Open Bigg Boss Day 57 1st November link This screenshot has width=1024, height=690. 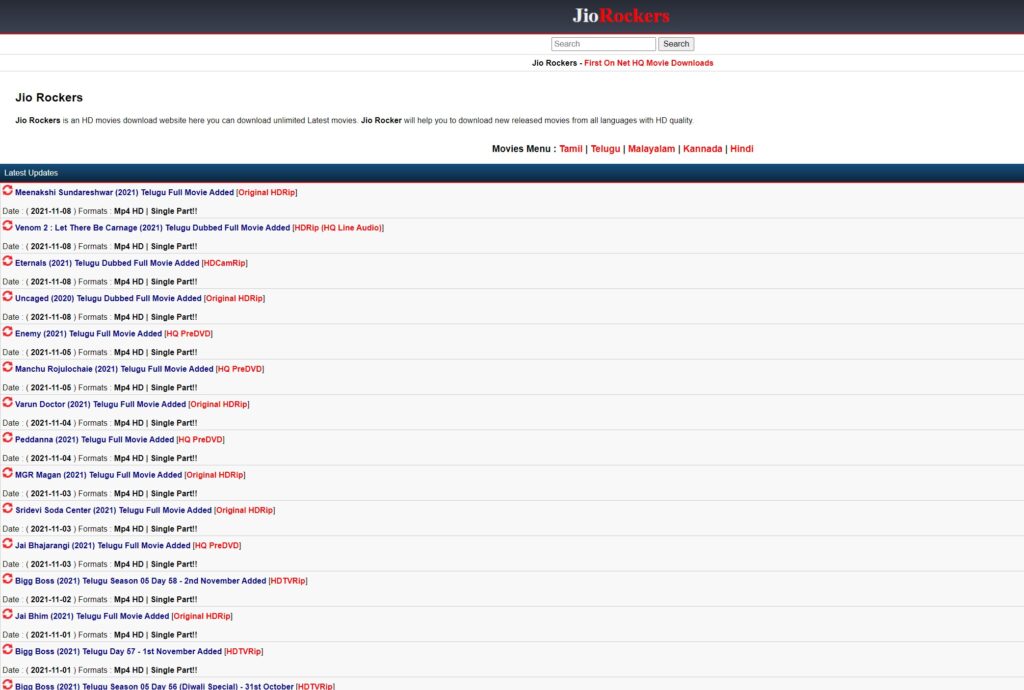139,651
